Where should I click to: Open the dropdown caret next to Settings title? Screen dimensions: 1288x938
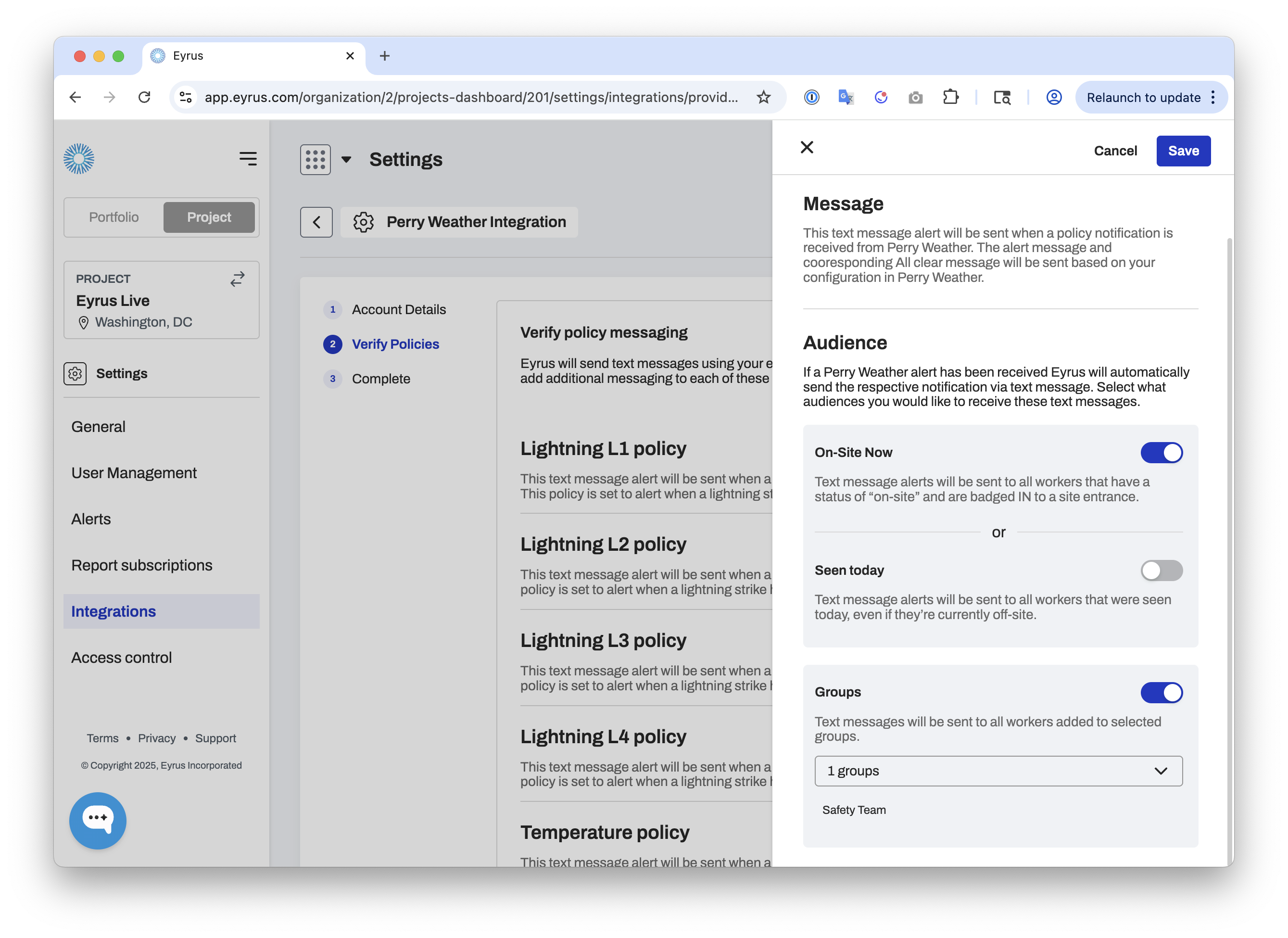[x=346, y=159]
